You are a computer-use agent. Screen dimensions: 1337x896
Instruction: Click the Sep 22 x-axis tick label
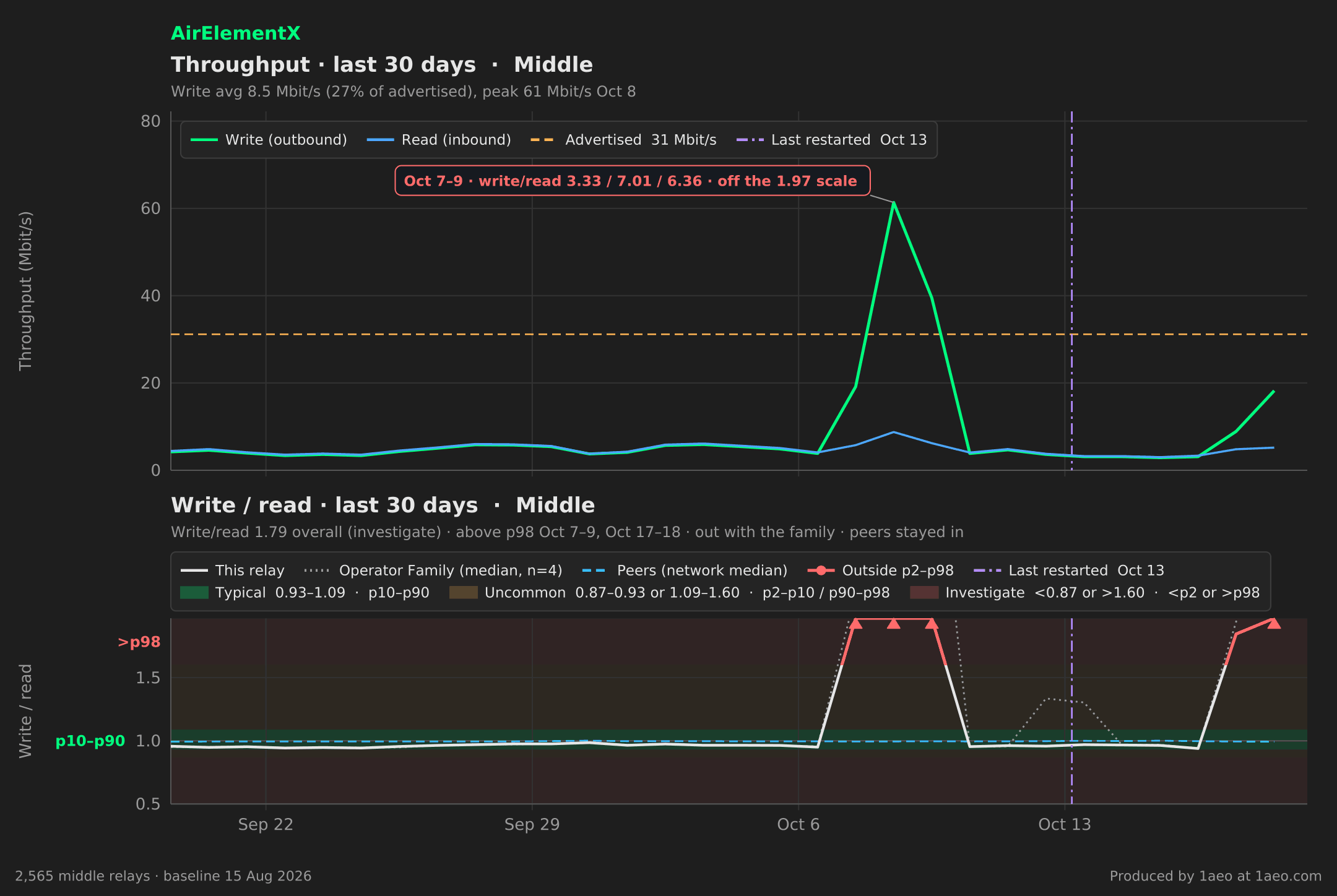click(x=266, y=825)
